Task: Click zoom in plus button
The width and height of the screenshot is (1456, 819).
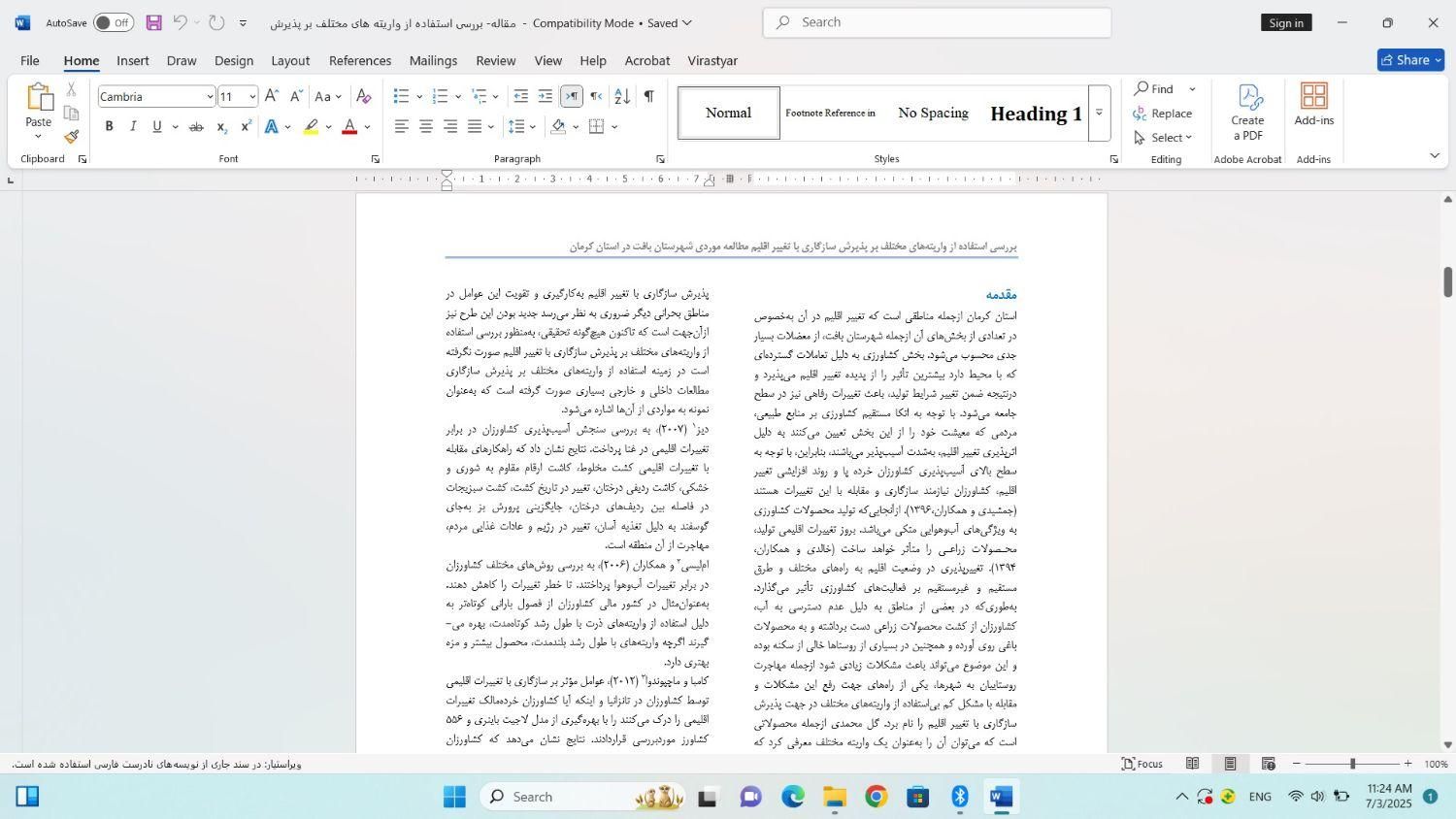Action: 1408,764
